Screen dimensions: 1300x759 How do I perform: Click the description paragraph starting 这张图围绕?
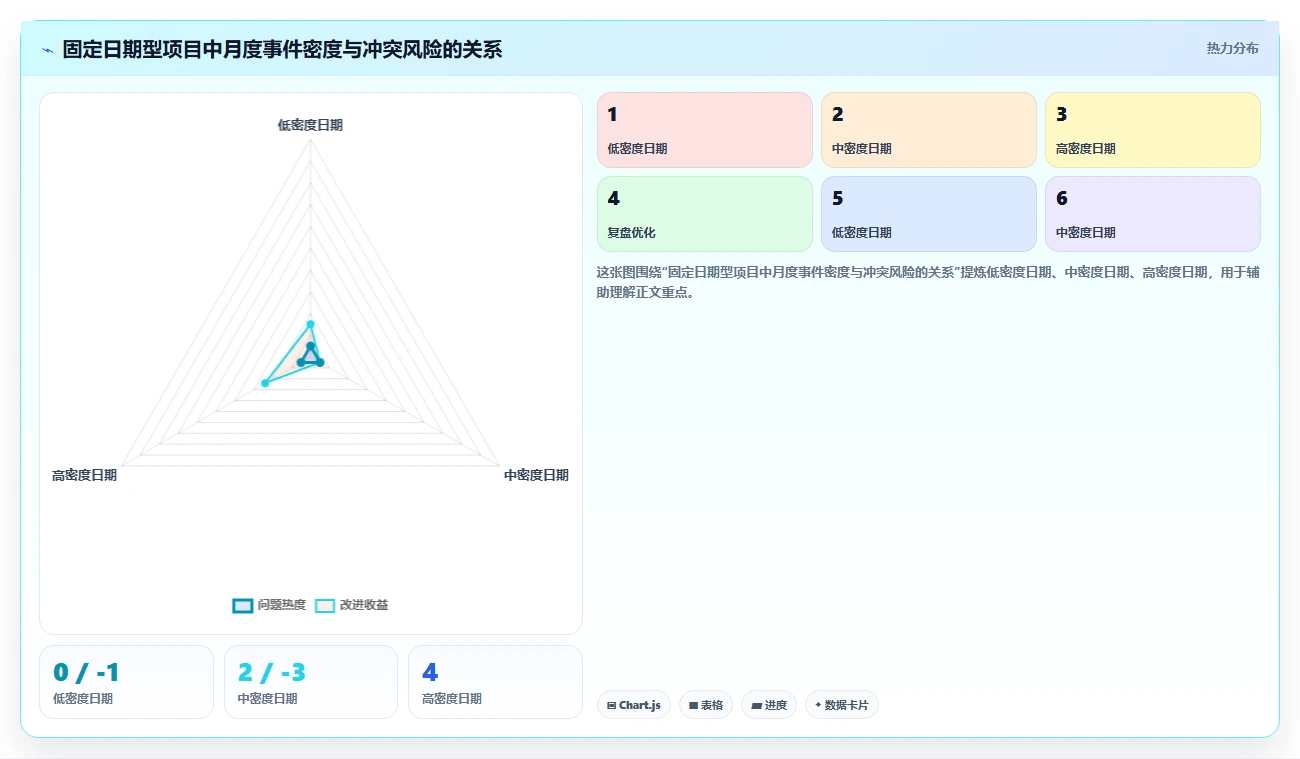[x=928, y=282]
